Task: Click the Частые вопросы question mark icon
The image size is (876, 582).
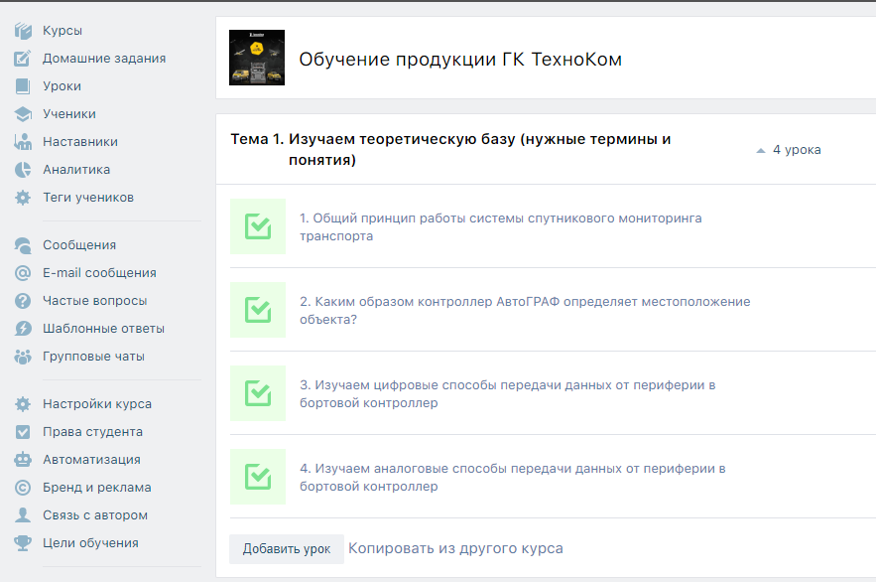Action: point(23,301)
